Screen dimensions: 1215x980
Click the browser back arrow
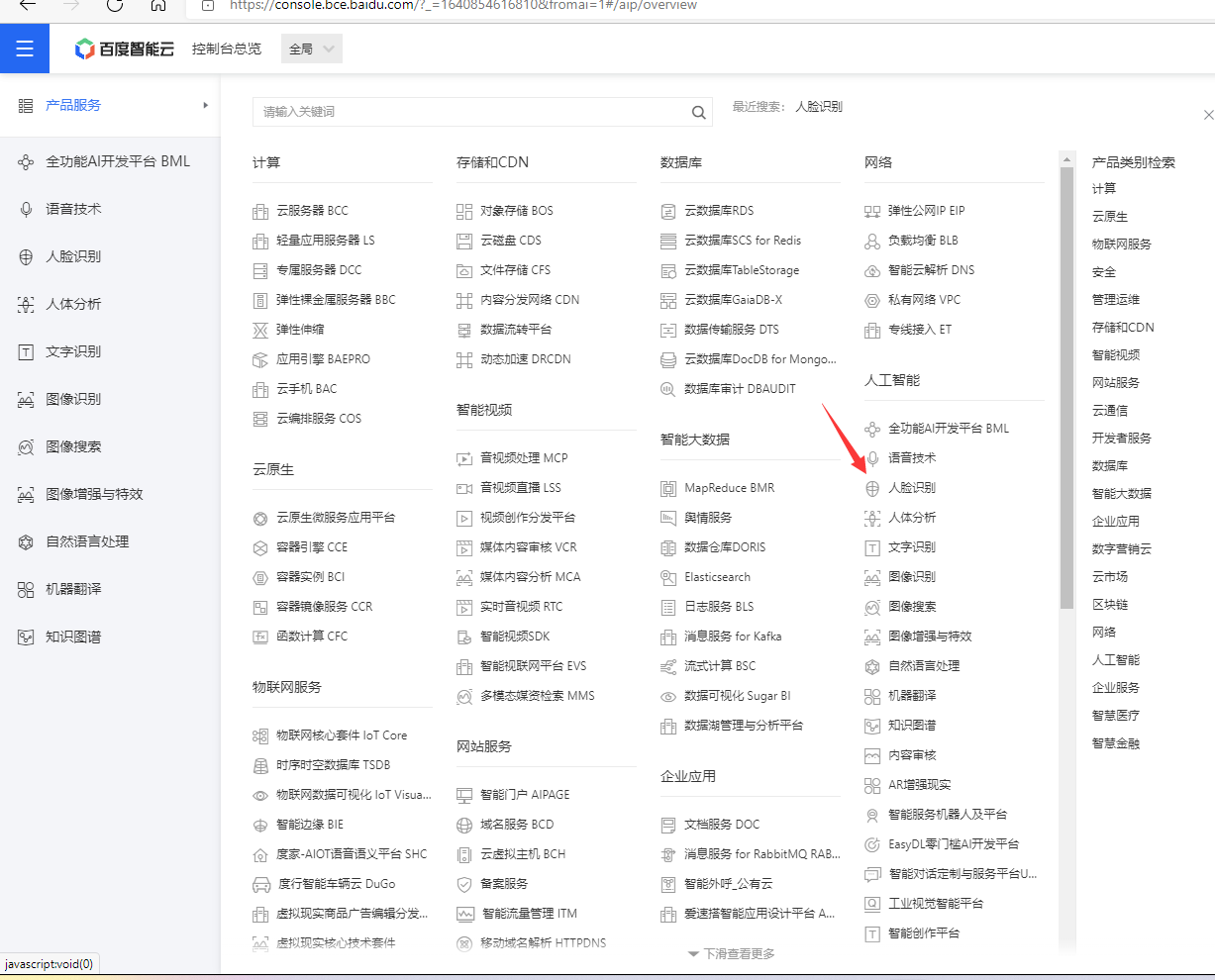click(x=28, y=5)
